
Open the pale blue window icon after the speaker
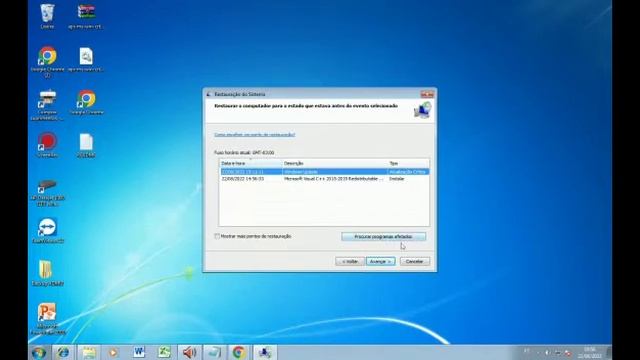(214, 352)
